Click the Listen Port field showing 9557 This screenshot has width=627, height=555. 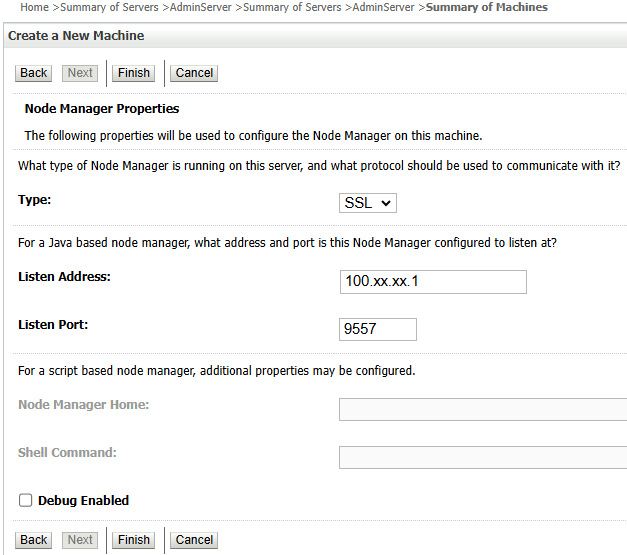pos(378,329)
